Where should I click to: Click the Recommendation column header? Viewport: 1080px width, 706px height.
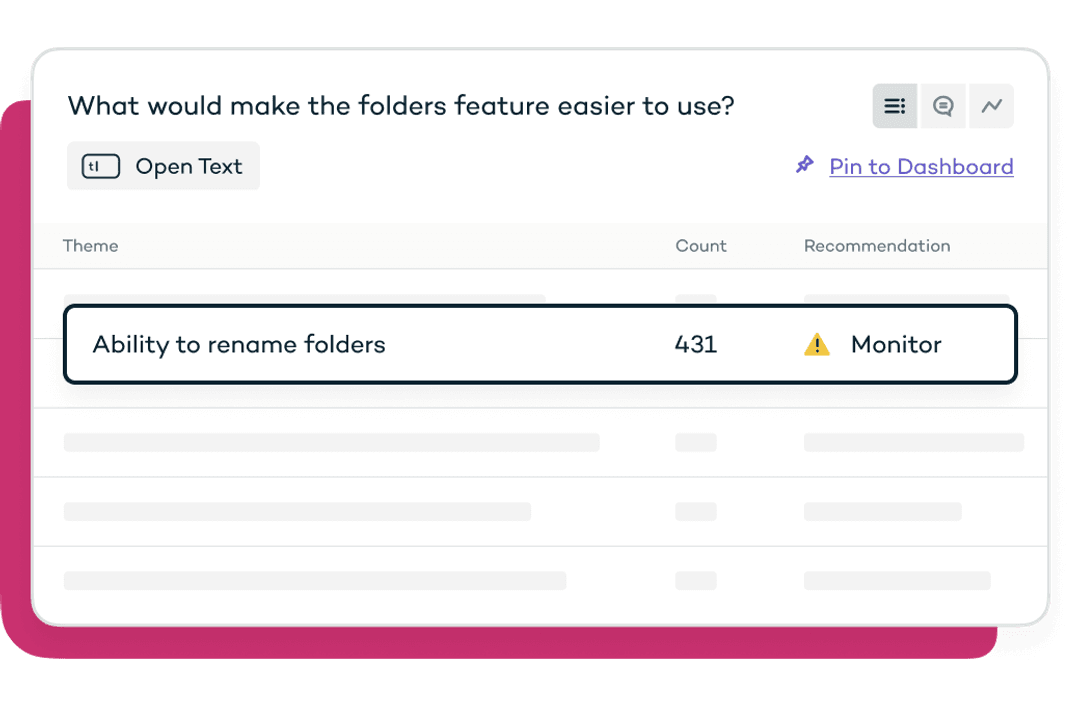[877, 246]
